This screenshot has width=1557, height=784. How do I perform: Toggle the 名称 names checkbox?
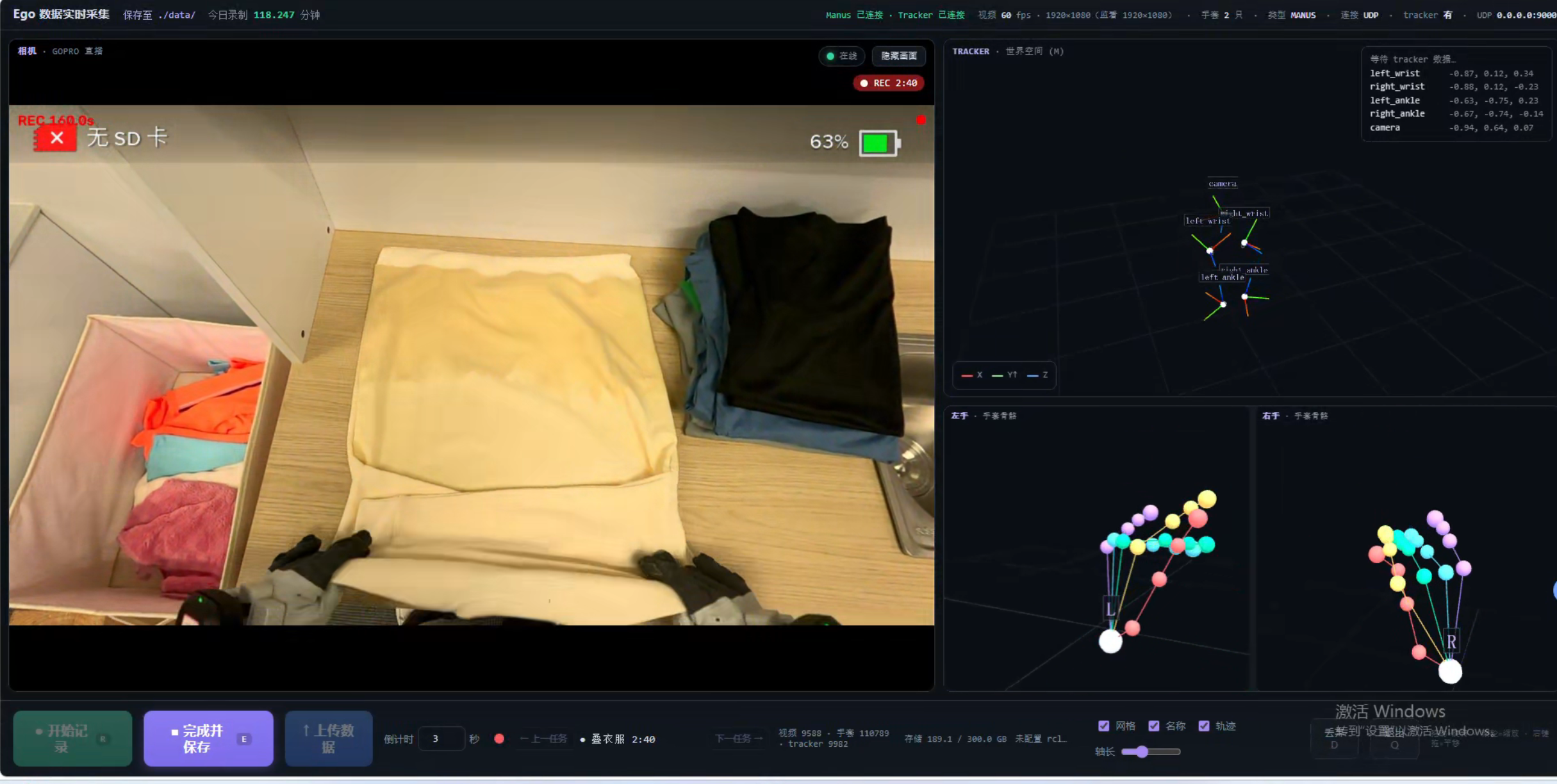(x=1153, y=726)
